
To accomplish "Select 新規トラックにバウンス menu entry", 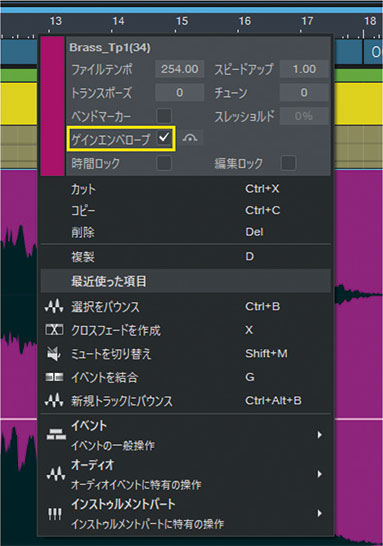I will coord(186,400).
